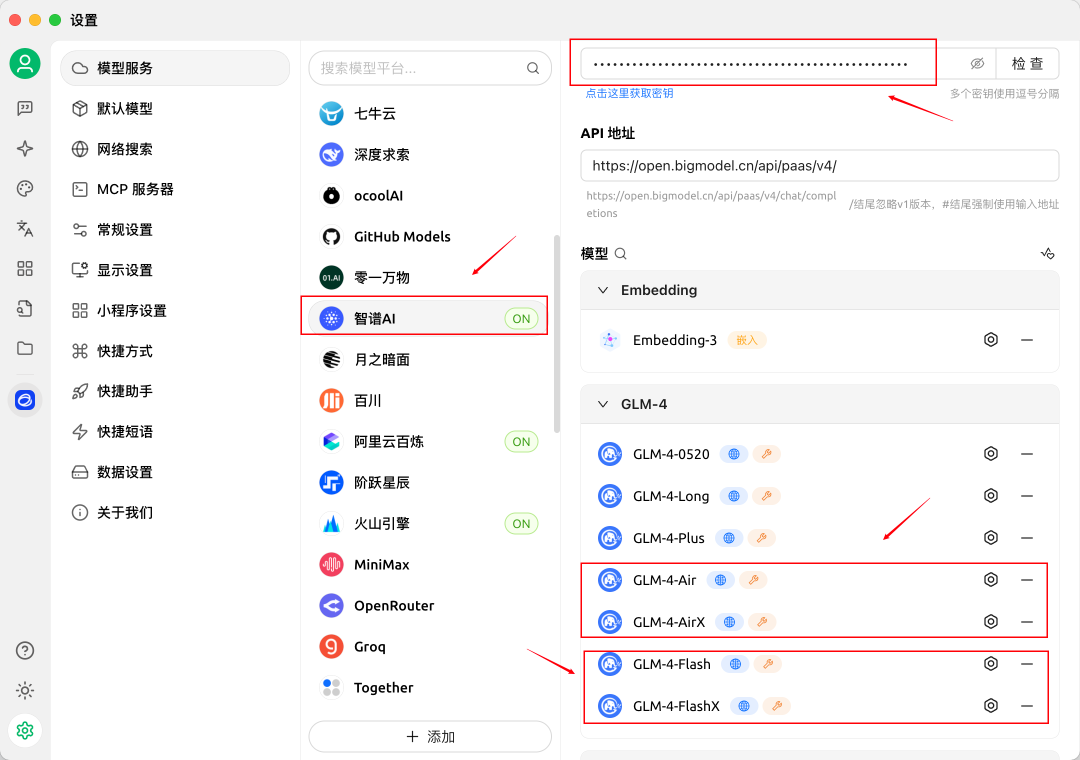The width and height of the screenshot is (1080, 760).
Task: Open settings for GLM-4-FlashX model
Action: [990, 706]
